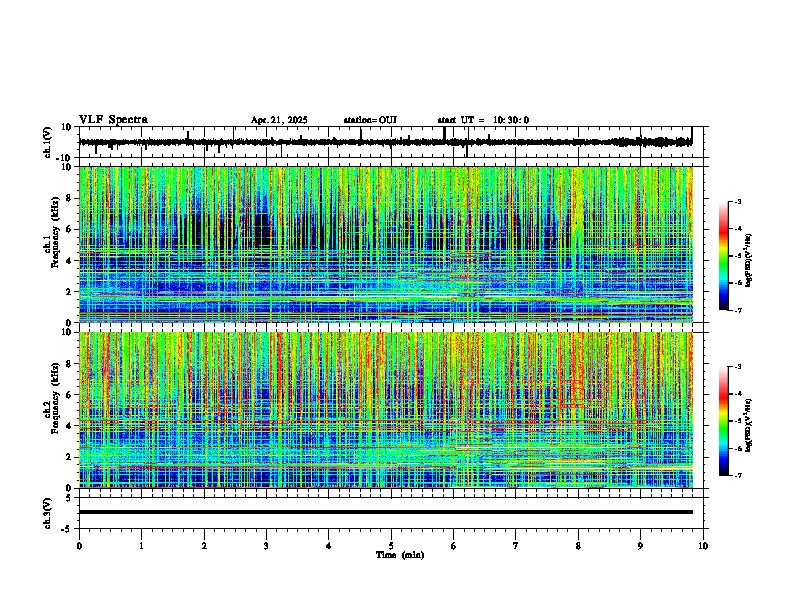792x612 pixels.
Task: Click time tick label '10' on x-axis
Action: coord(703,546)
